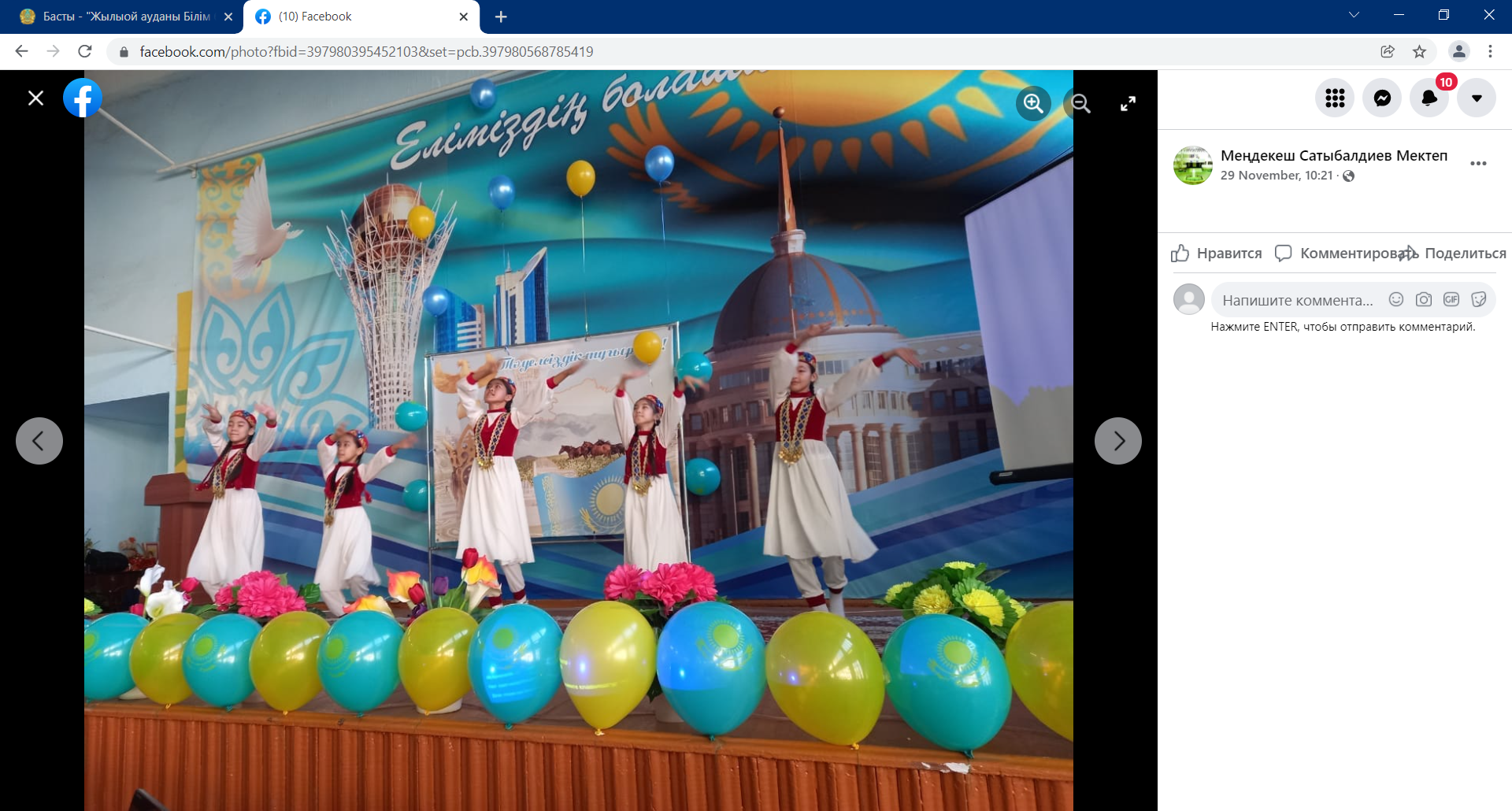Zoom in on the photo

(1033, 103)
